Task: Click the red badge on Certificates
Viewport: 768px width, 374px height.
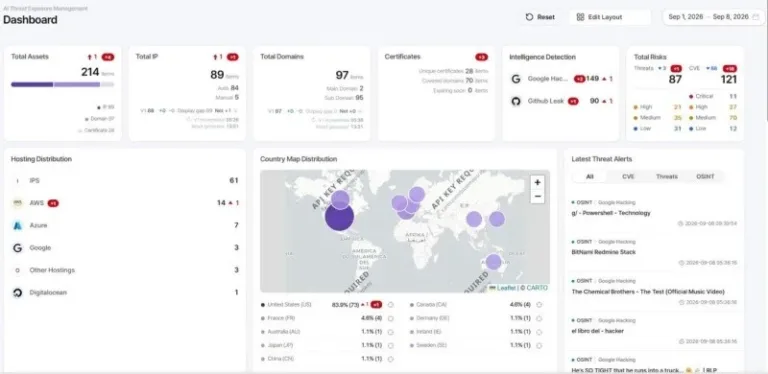Action: coord(481,57)
